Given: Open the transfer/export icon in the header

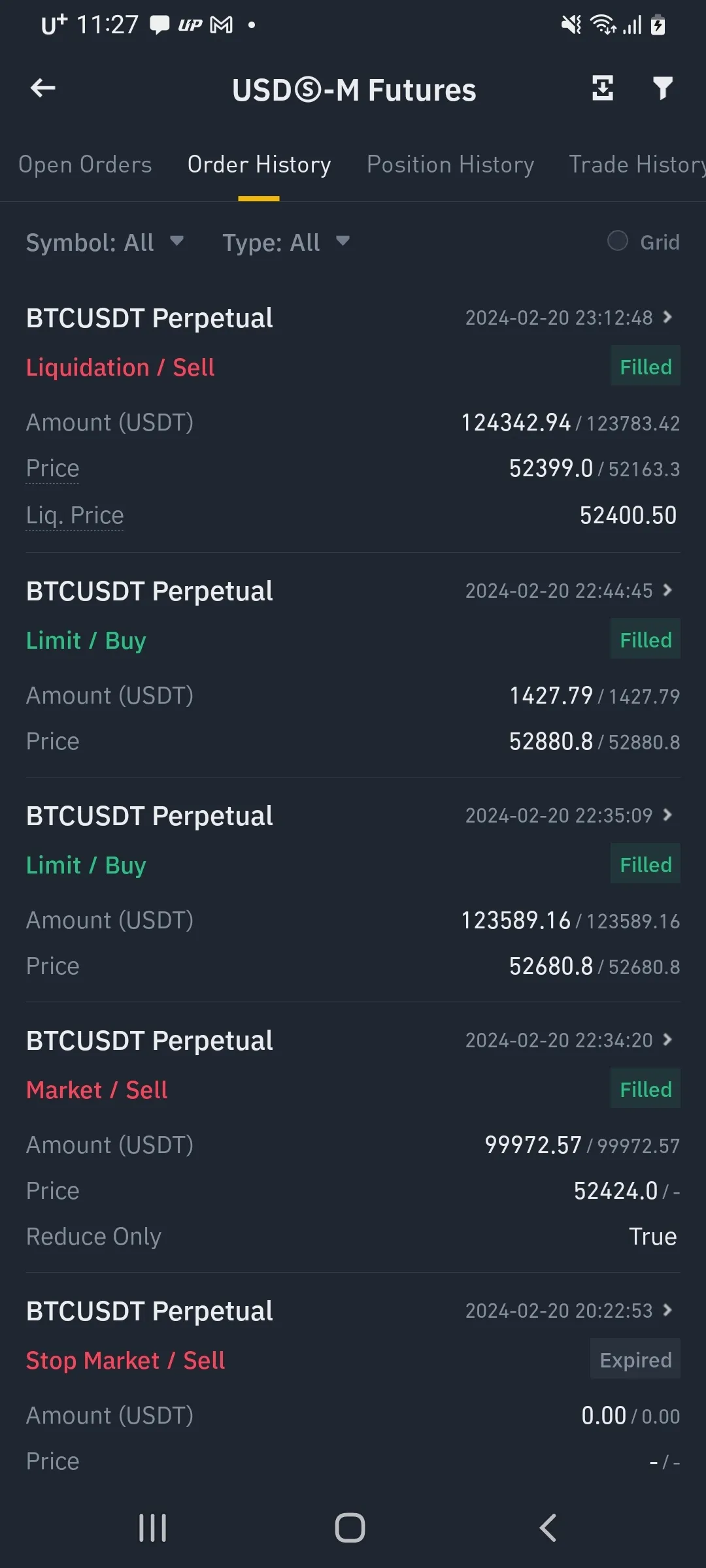Looking at the screenshot, I should coord(602,88).
